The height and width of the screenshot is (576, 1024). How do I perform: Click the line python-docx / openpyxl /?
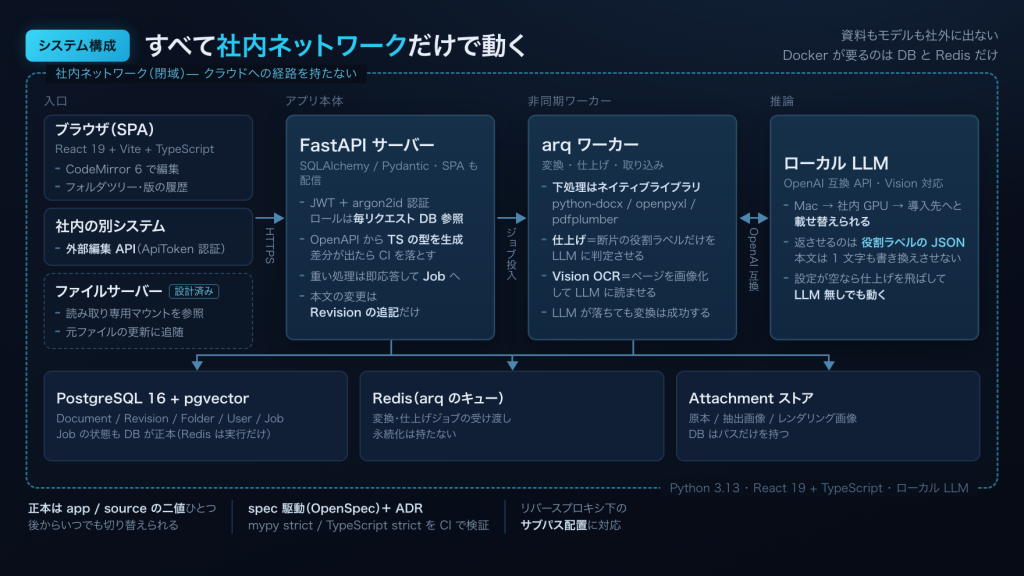pyautogui.click(x=624, y=204)
